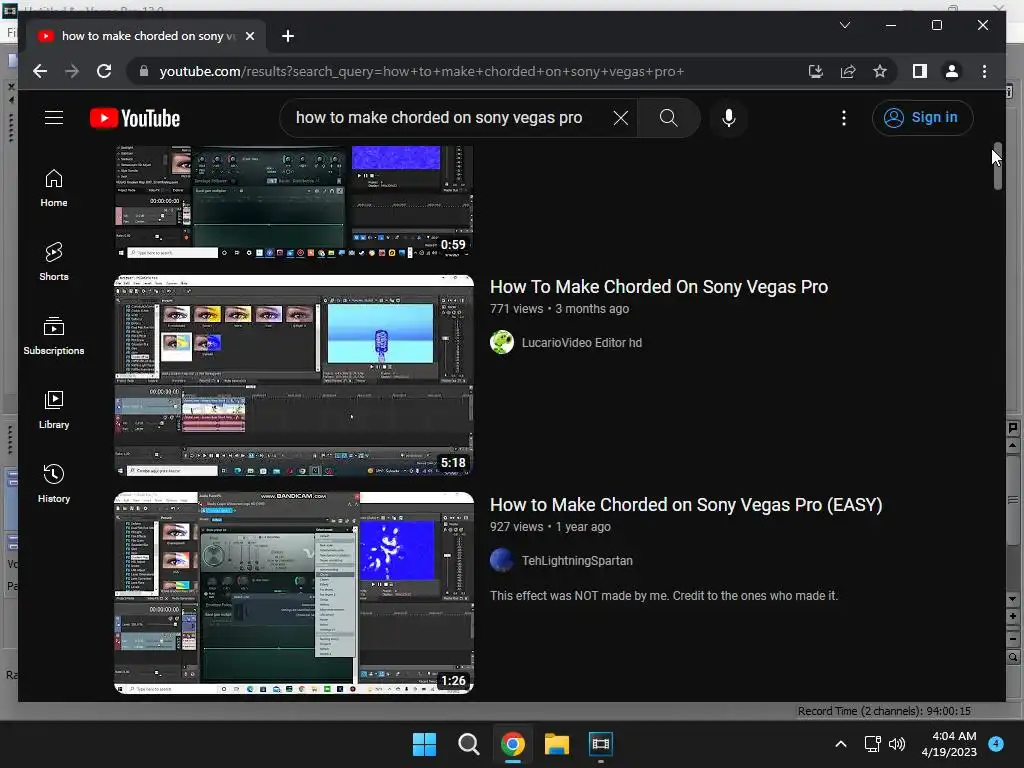1024x768 pixels.
Task: Open TehLightningSpartan channel name
Action: [577, 560]
